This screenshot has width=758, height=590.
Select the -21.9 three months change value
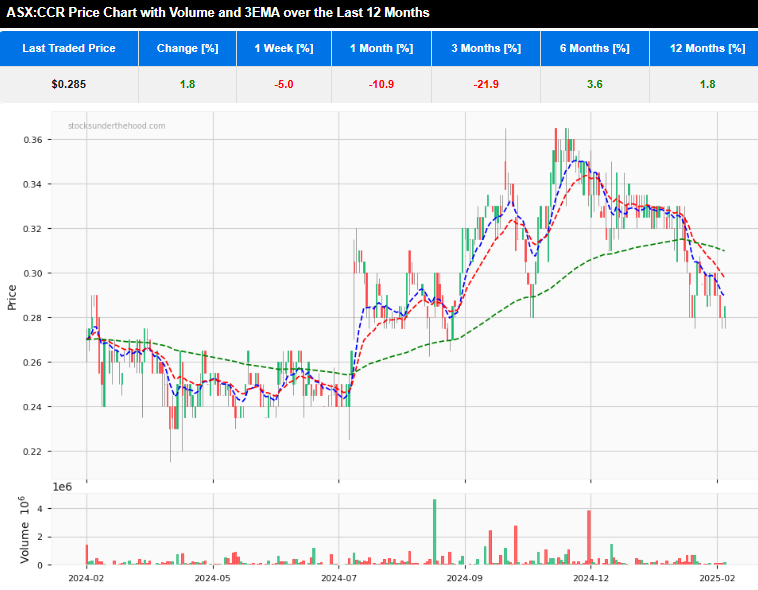[486, 84]
